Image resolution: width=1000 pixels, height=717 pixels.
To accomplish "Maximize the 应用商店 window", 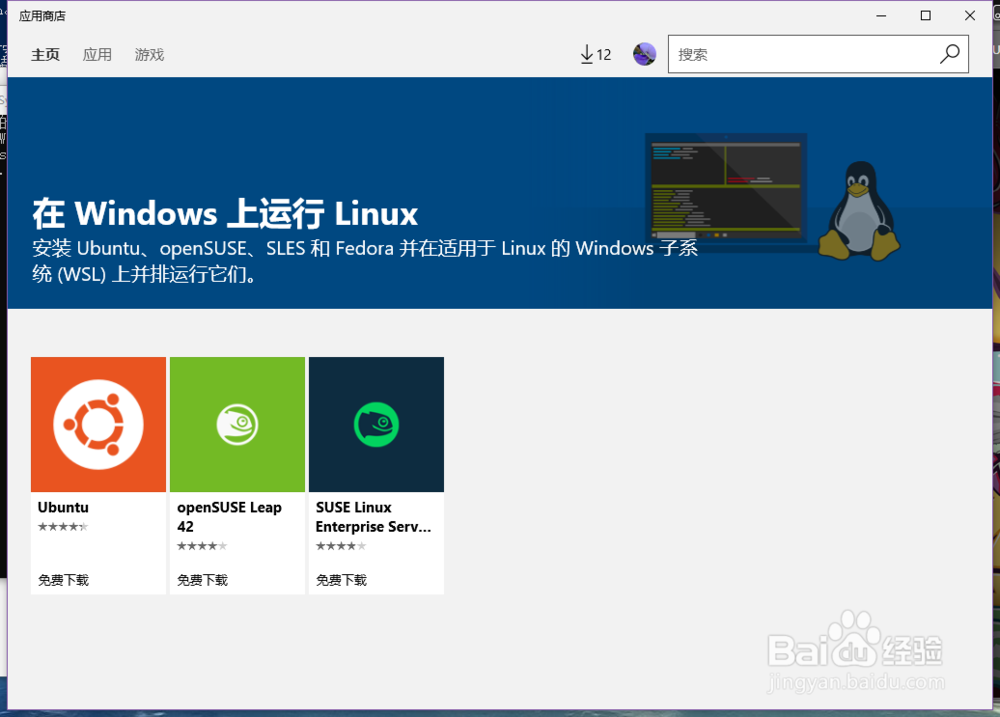I will pyautogui.click(x=925, y=15).
